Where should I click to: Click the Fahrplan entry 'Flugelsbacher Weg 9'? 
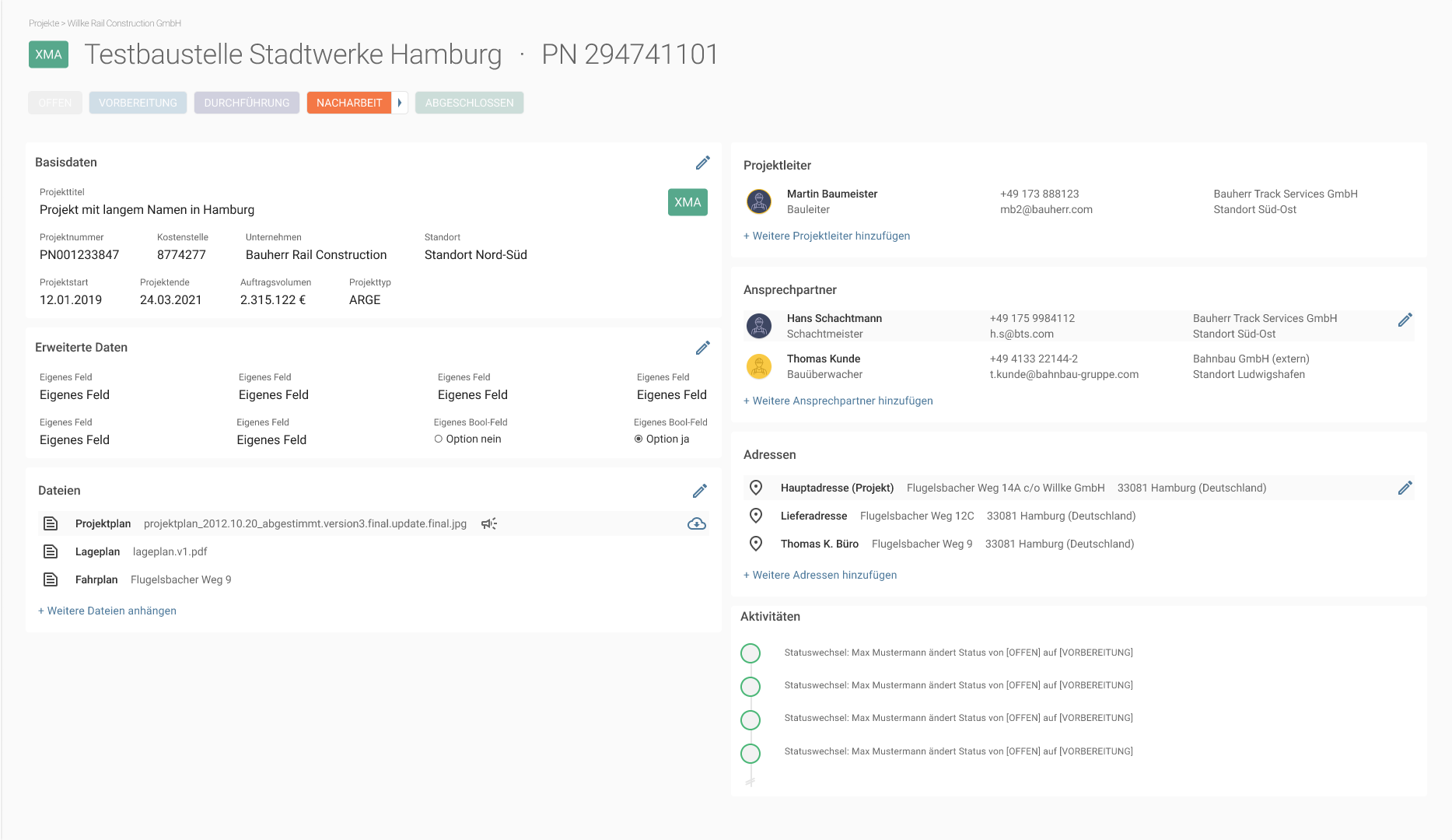pyautogui.click(x=181, y=579)
